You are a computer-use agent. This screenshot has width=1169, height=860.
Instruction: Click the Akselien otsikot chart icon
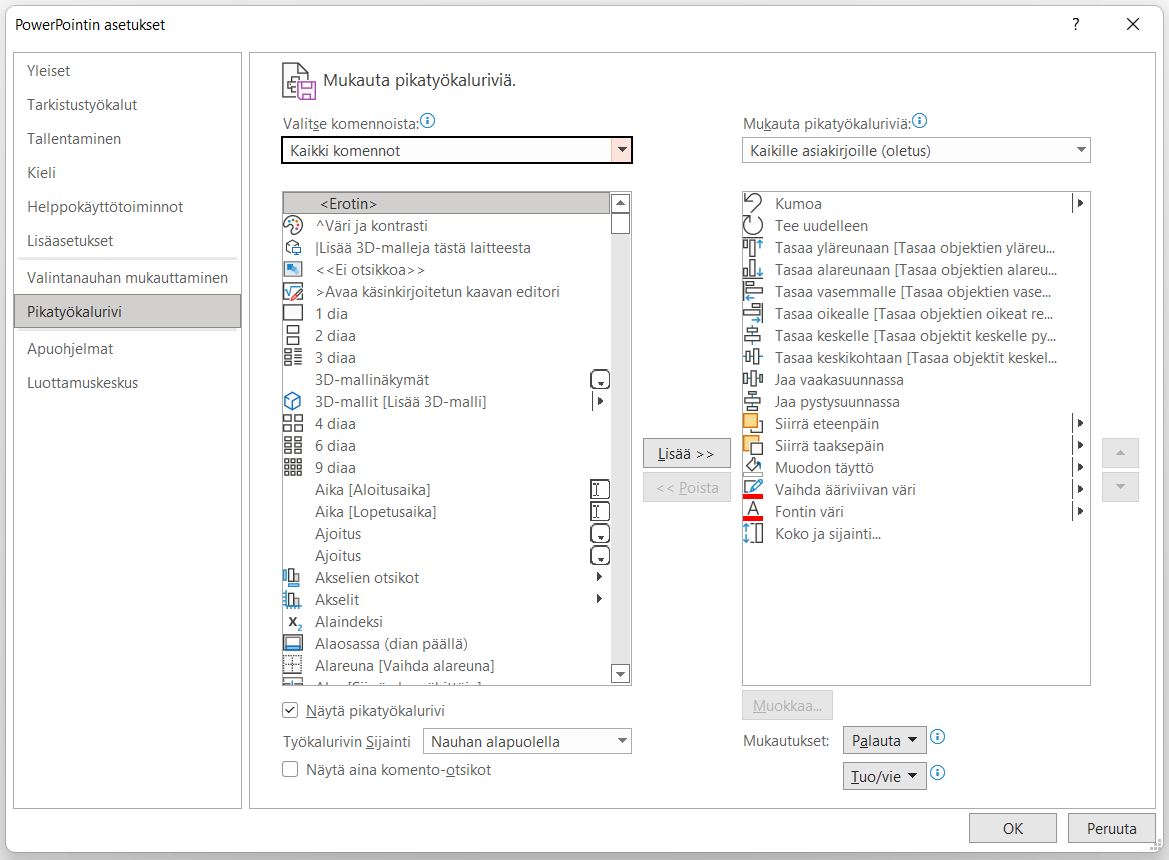pos(292,577)
